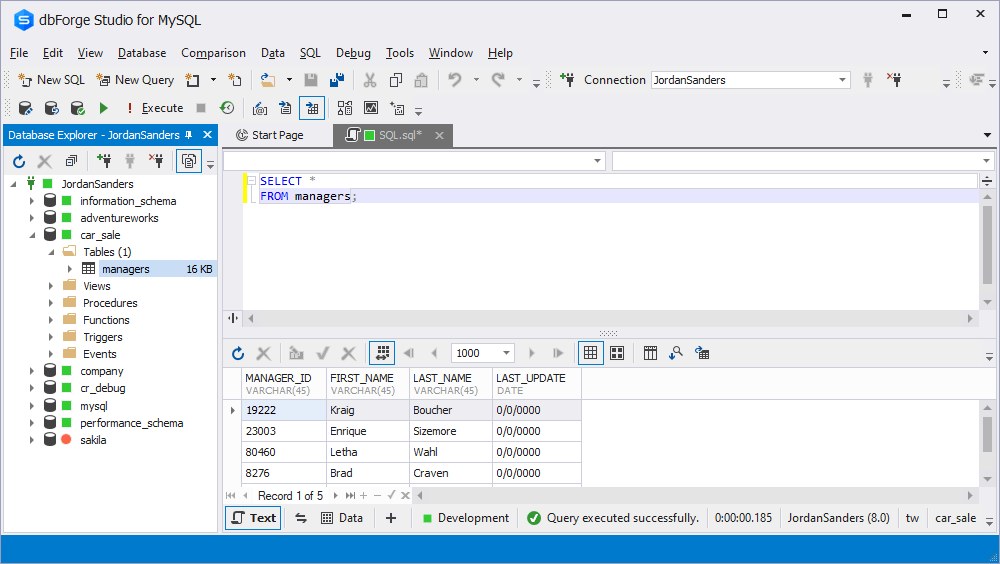Click the find/search data icon in results toolbar
This screenshot has height=564, width=1000.
click(676, 353)
